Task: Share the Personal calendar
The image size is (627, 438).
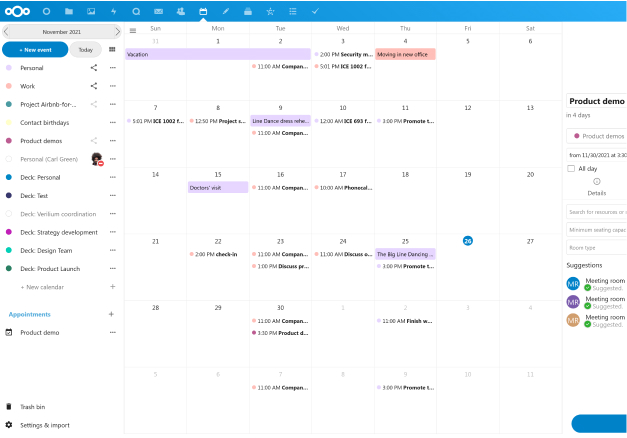Action: pos(94,68)
